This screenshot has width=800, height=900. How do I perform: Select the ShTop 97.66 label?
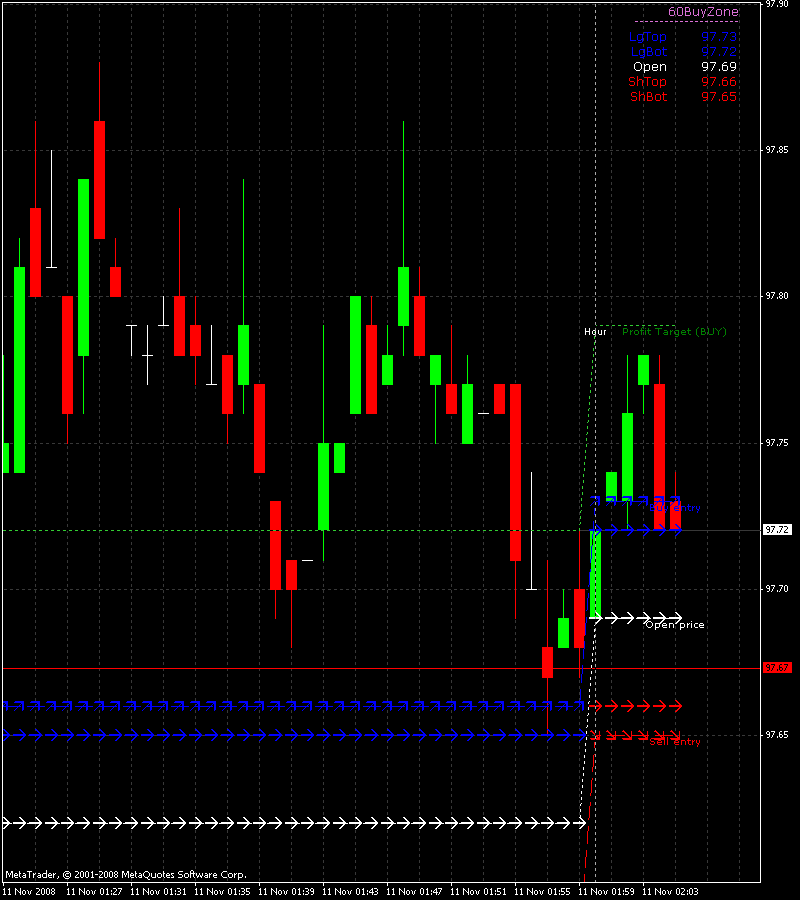682,82
